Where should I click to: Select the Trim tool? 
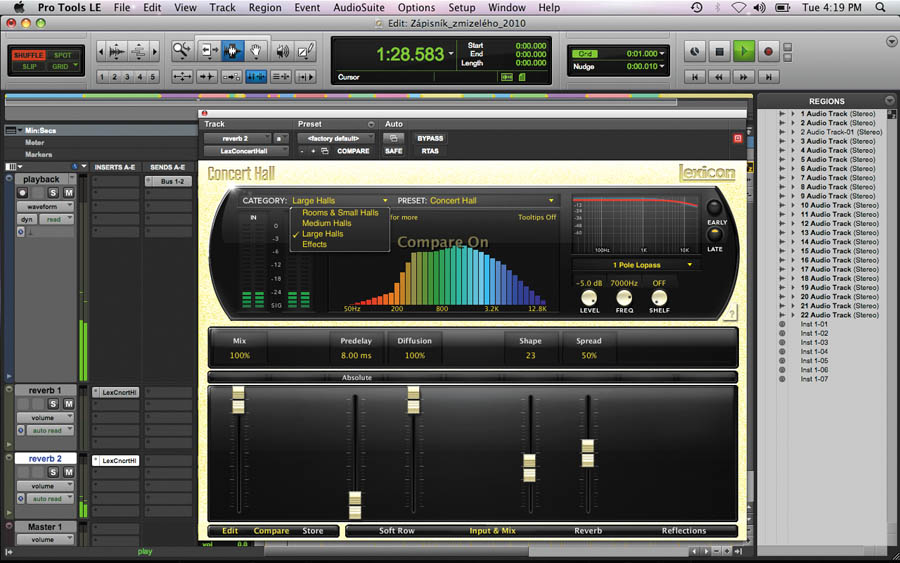click(x=208, y=50)
